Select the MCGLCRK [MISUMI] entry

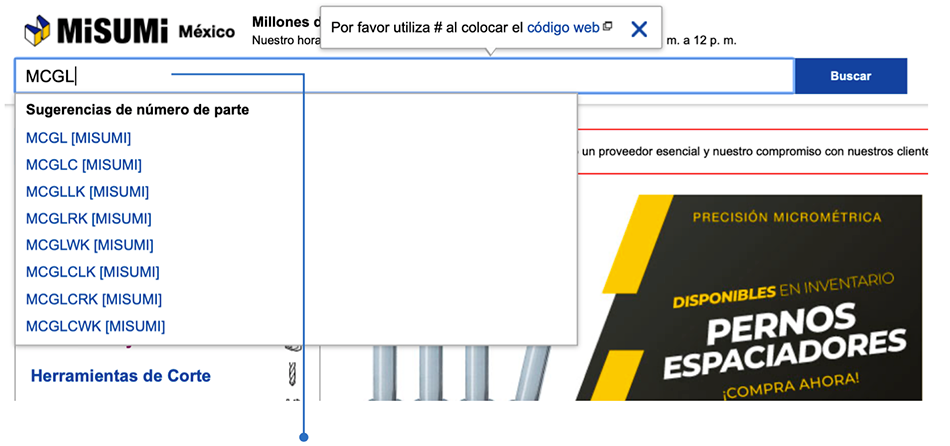93,299
